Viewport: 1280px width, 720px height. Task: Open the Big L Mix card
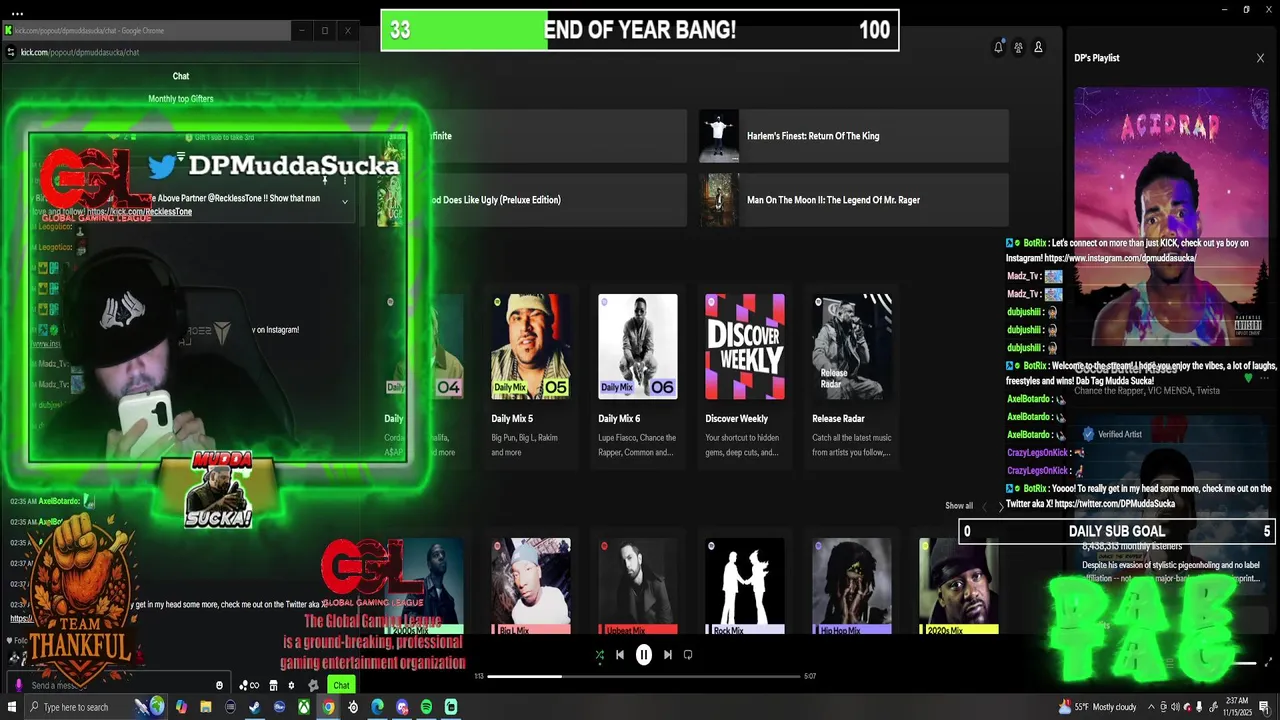tap(531, 587)
